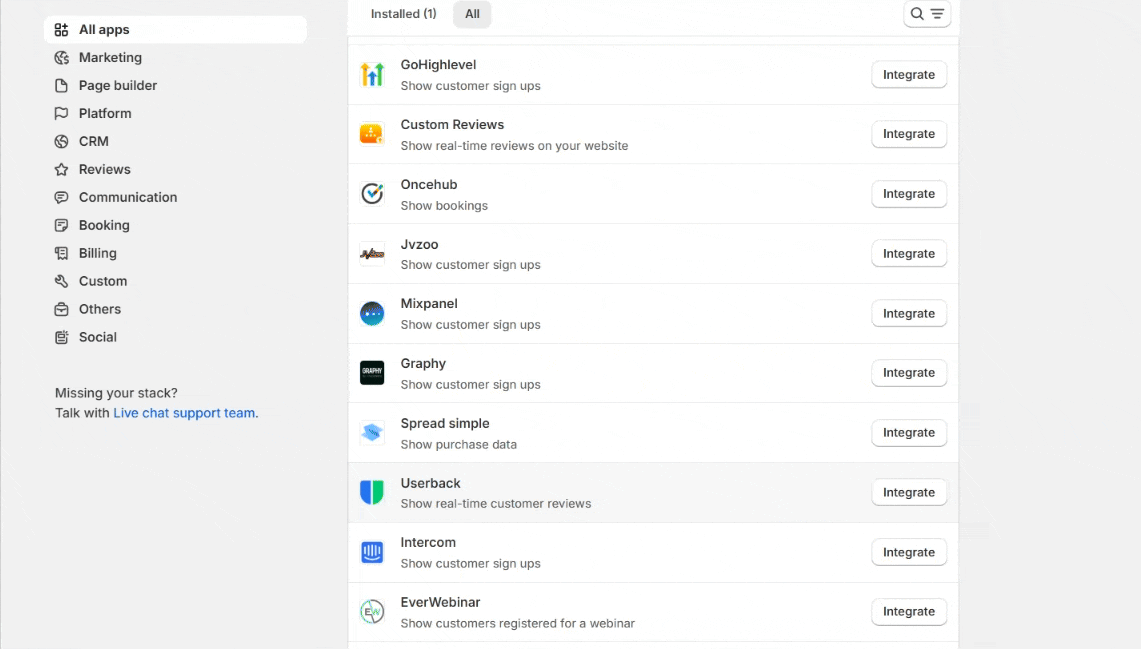This screenshot has height=649, width=1141.
Task: Click 'Show bookings' description text
Action: [444, 206]
